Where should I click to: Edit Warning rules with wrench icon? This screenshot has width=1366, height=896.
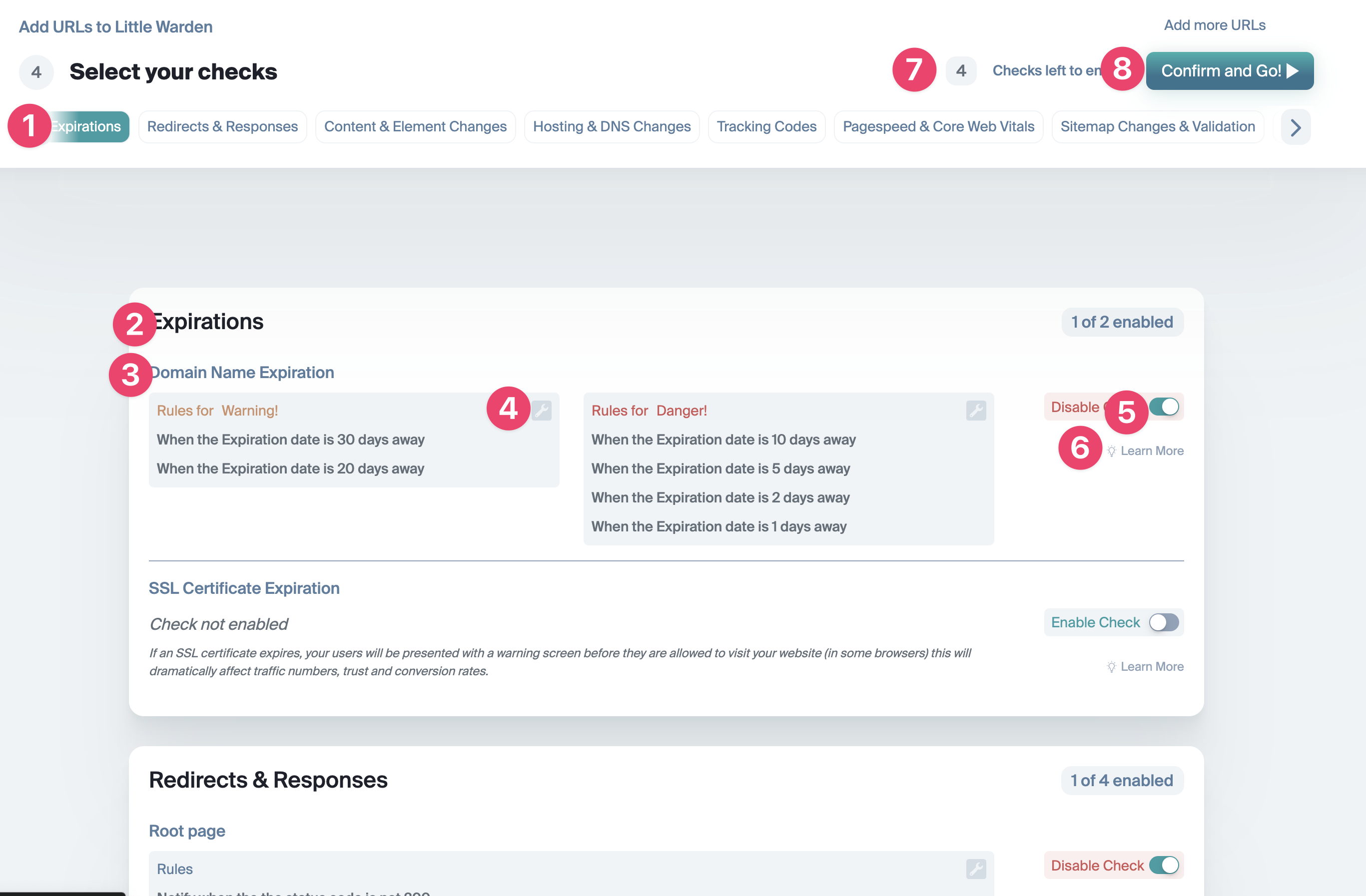pyautogui.click(x=541, y=410)
